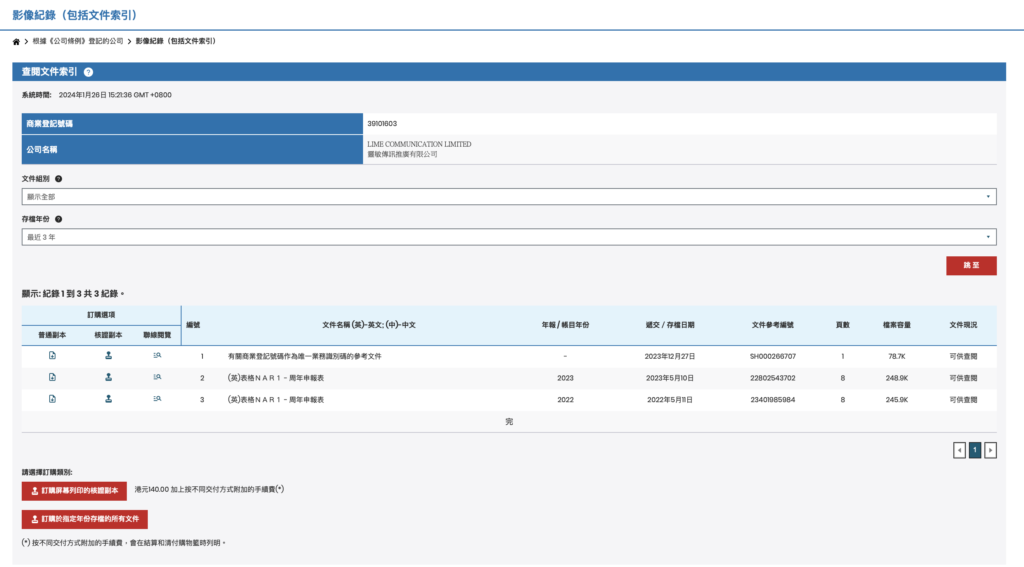Expand the 存檔年份 dropdown showing 最近 3 年
The height and width of the screenshot is (567, 1024).
pos(509,237)
